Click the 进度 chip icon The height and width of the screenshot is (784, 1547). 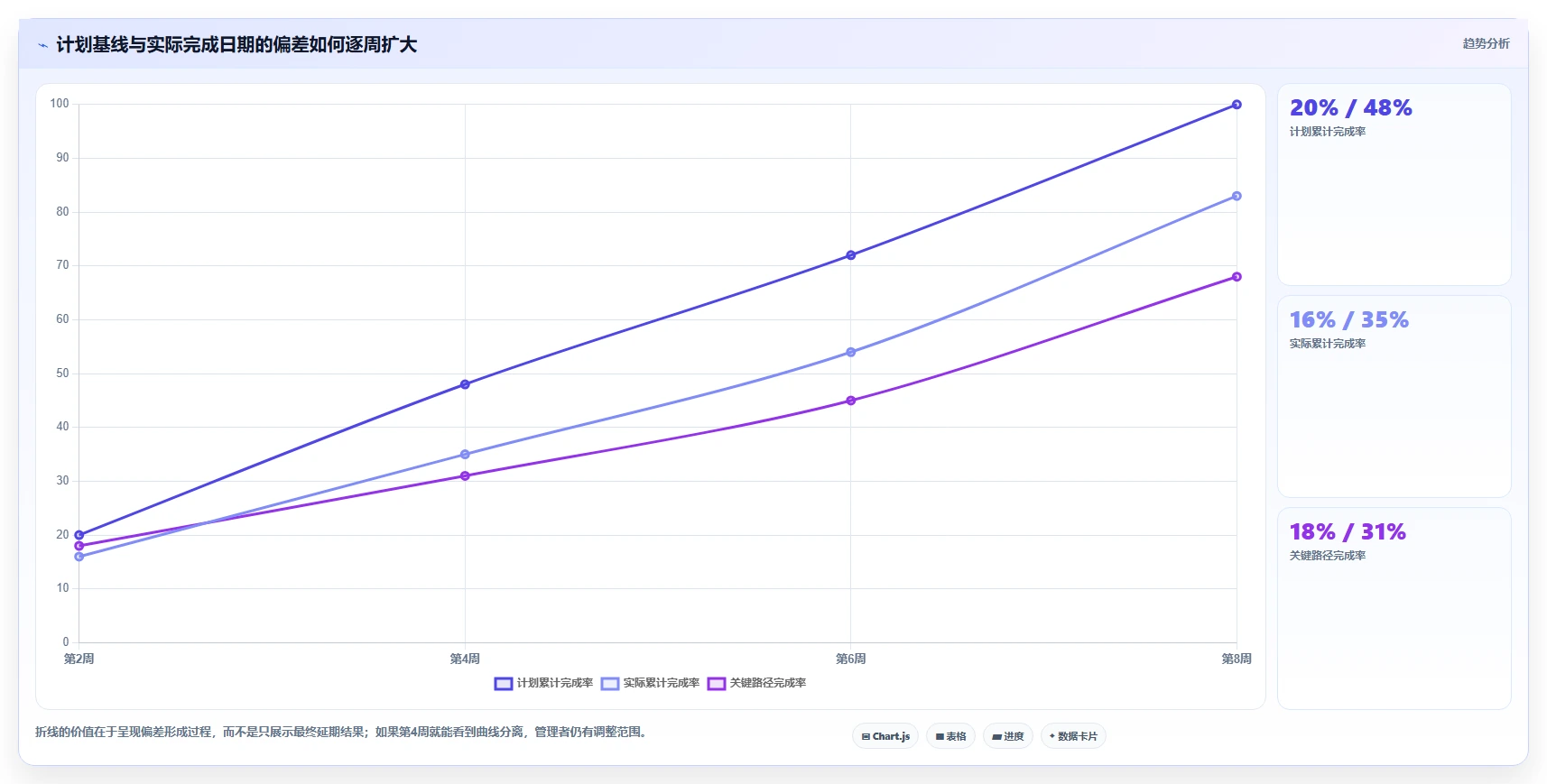(996, 737)
